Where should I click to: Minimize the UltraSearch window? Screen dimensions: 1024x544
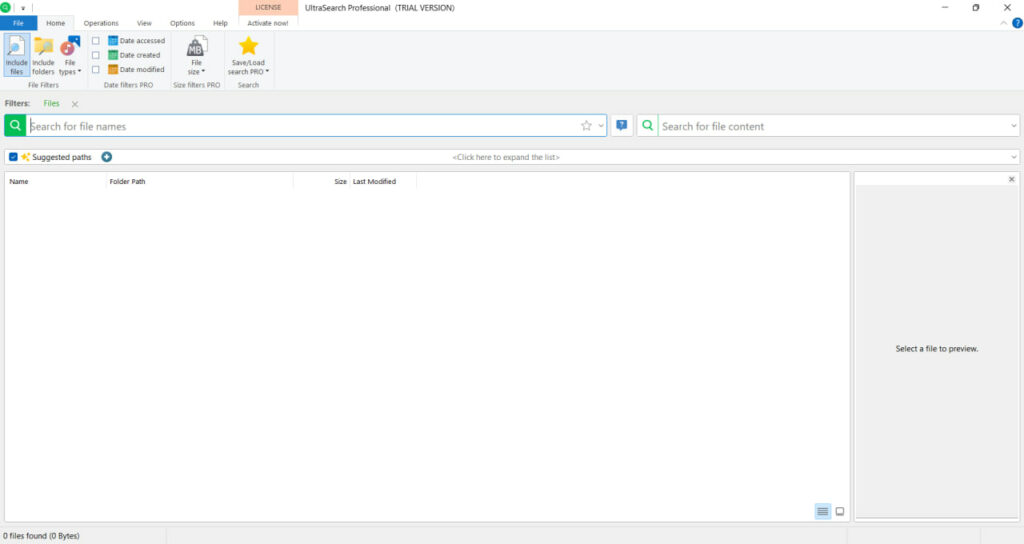pyautogui.click(x=945, y=8)
